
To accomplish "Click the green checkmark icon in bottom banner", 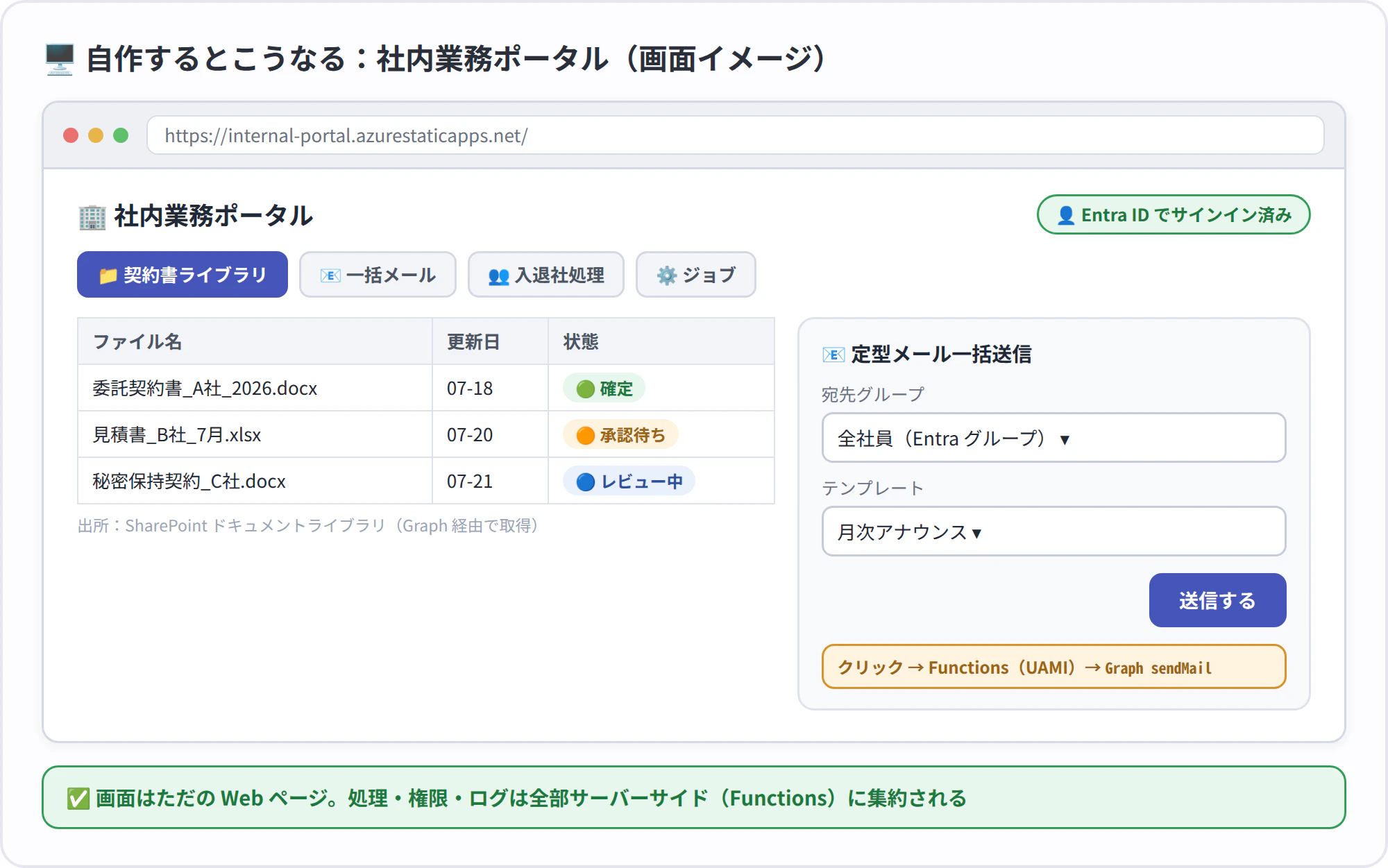I will 78,799.
